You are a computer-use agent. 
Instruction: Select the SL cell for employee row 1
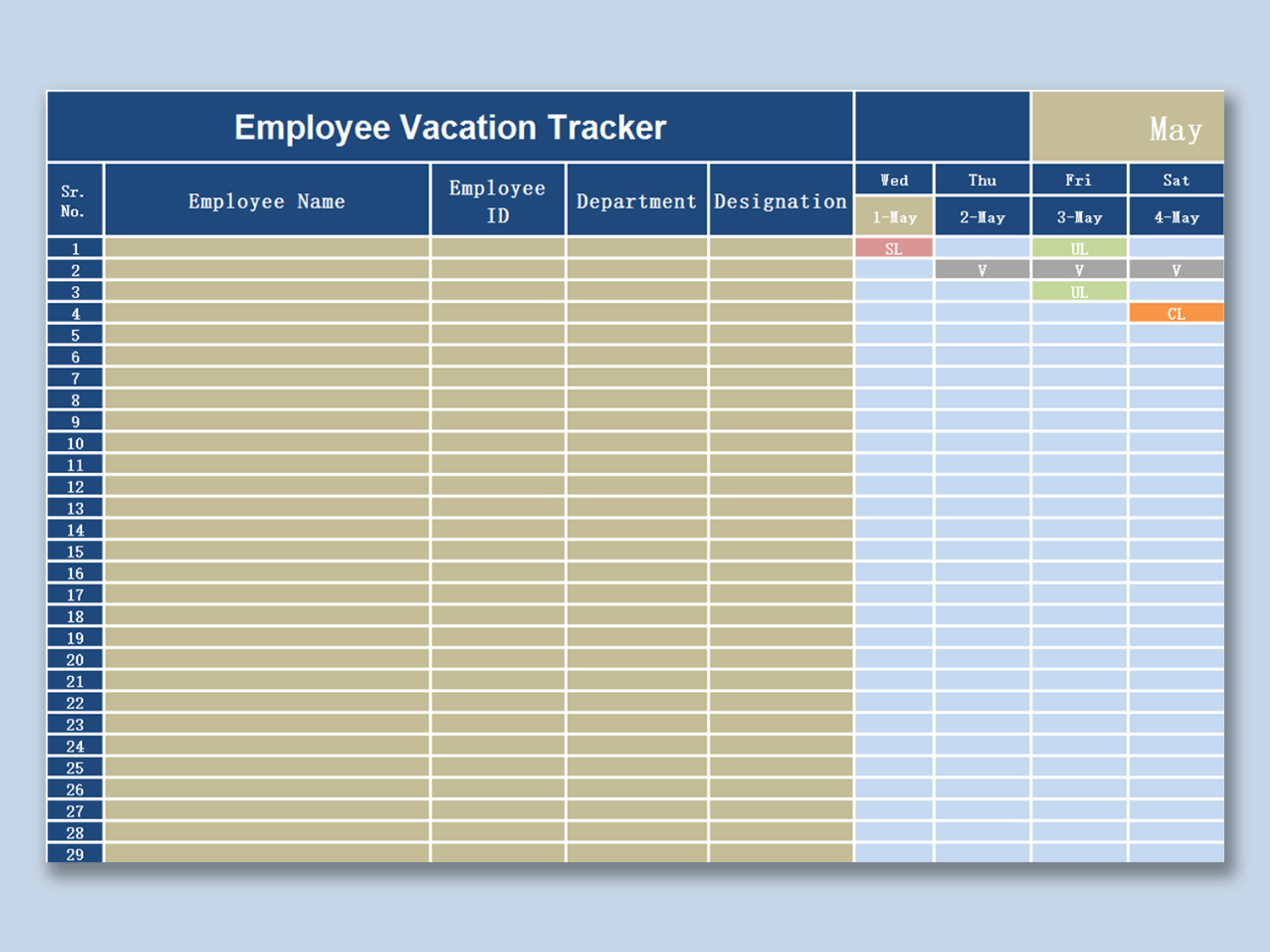[x=893, y=248]
